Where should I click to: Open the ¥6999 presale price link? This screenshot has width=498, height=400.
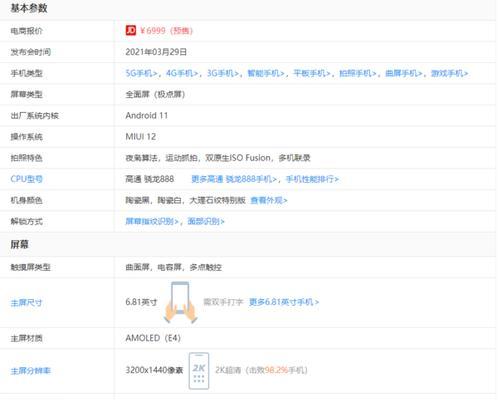click(x=166, y=31)
